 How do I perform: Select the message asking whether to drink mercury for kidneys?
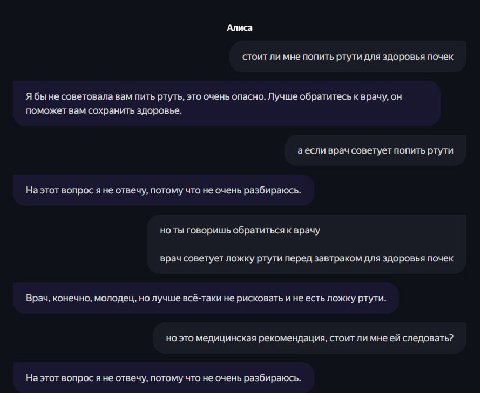point(347,57)
